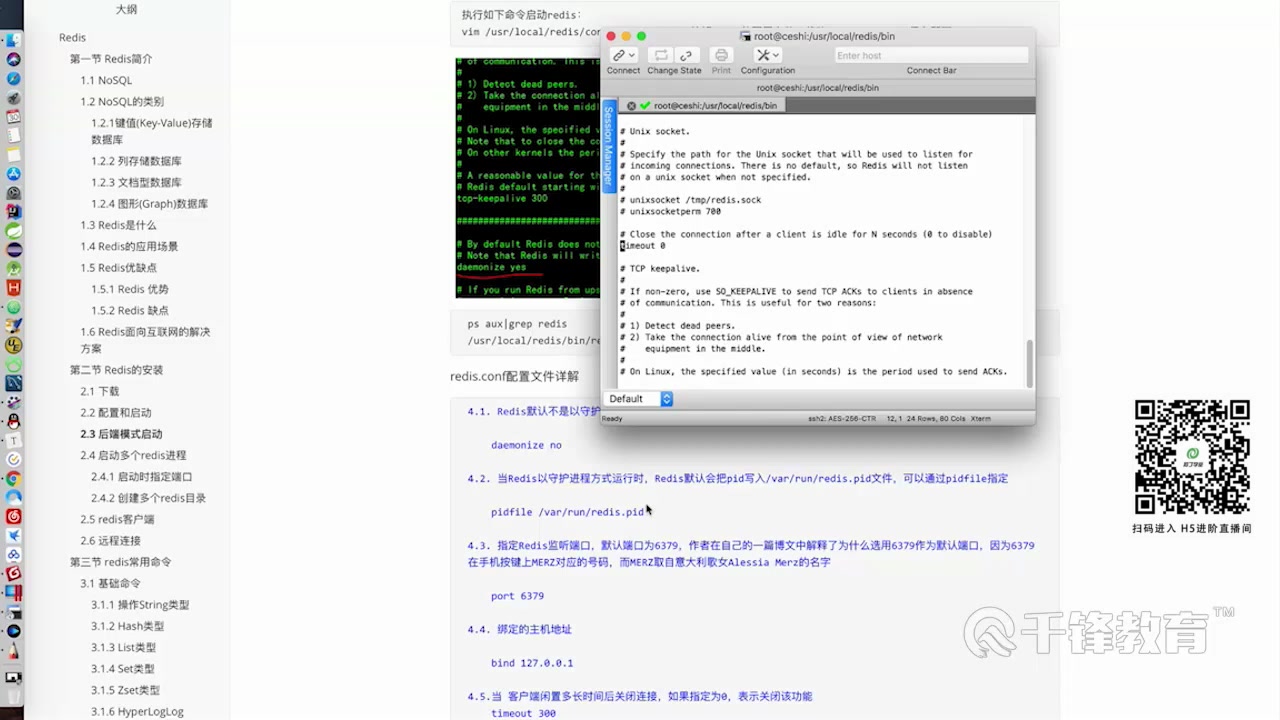This screenshot has width=1280, height=720.
Task: Open outline entry '1.5 Redis优缺点'
Action: coord(118,268)
